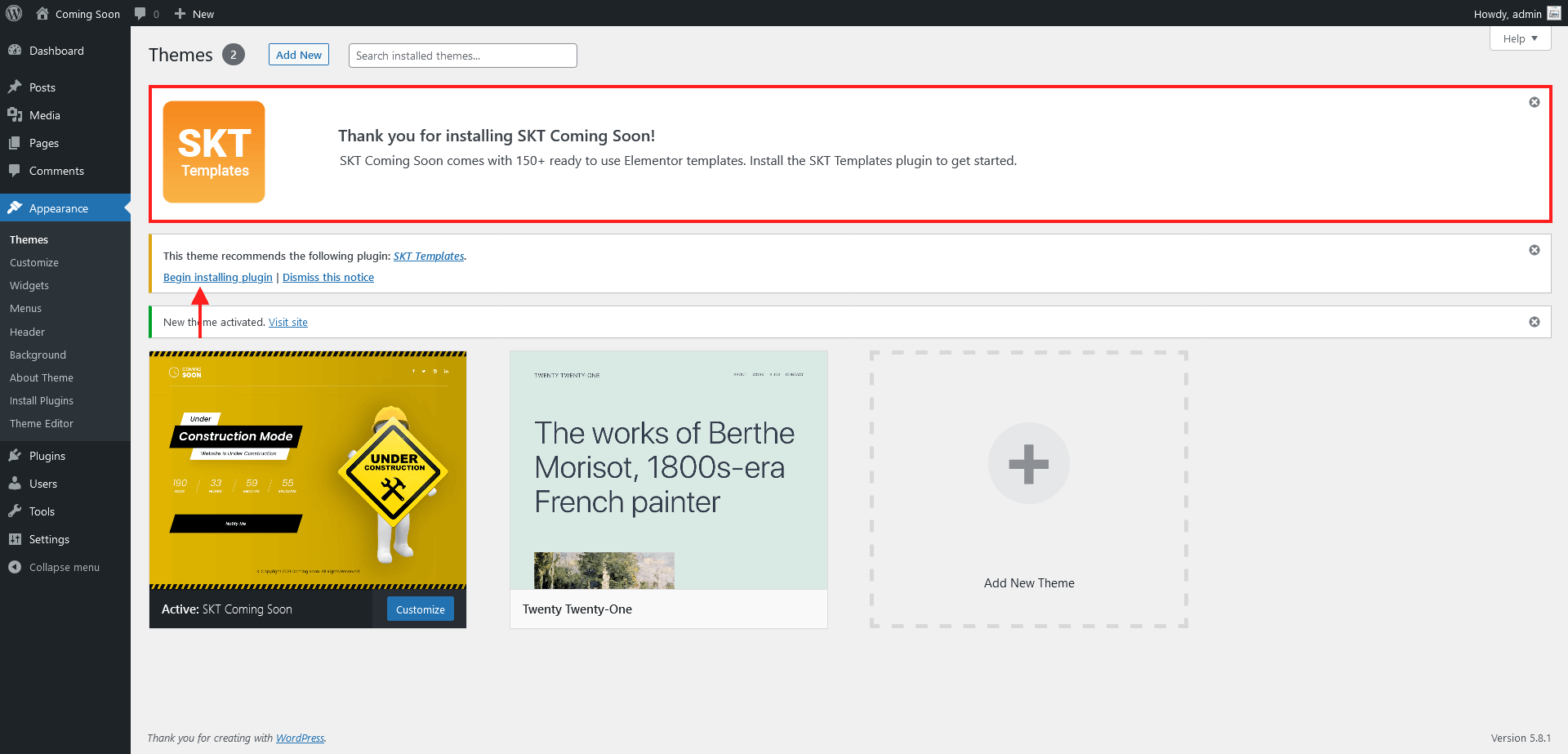Click Add New Theme label
This screenshot has width=1568, height=754.
(x=1029, y=582)
